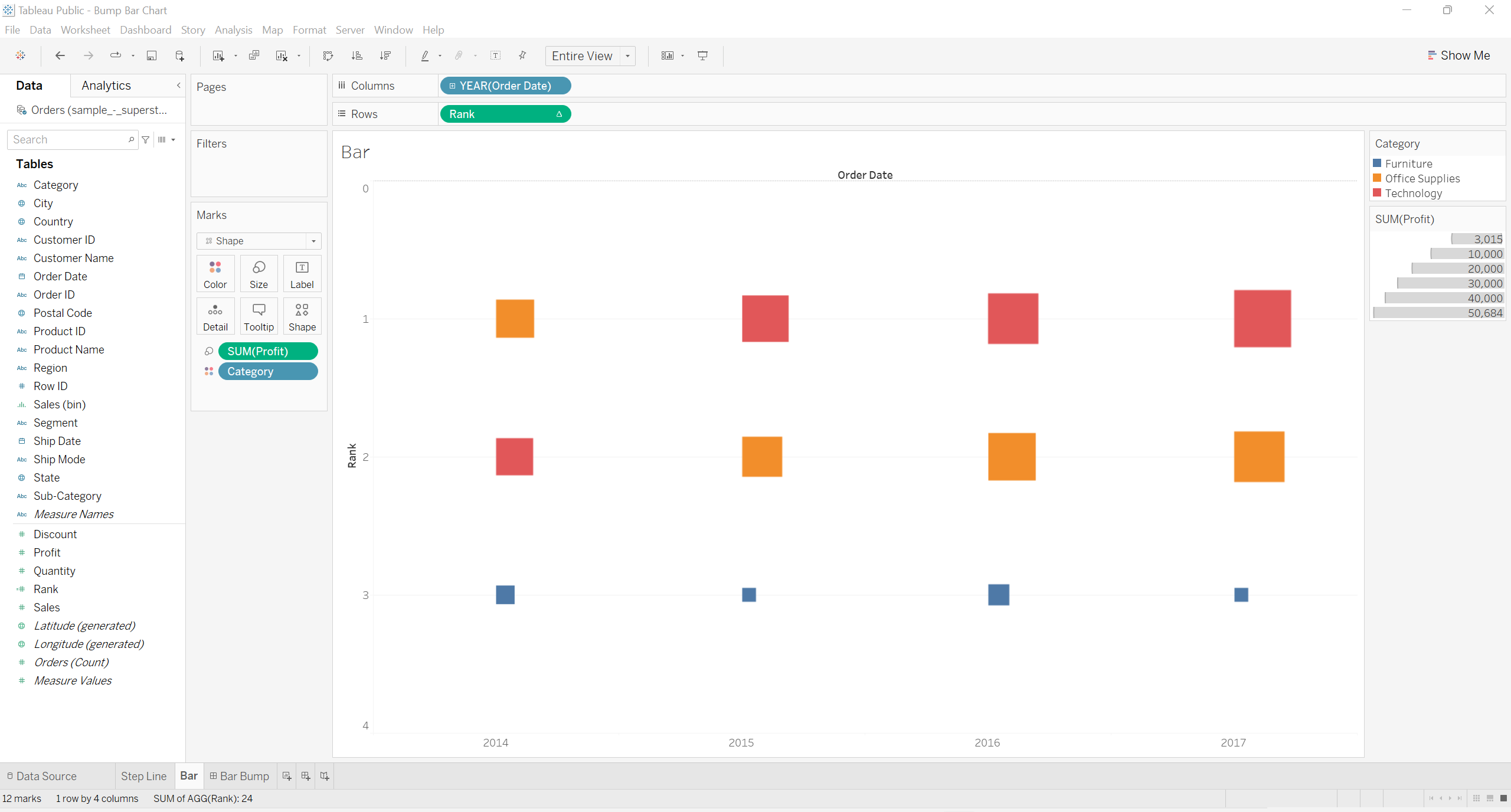Click the Sort Descending toolbar icon

pyautogui.click(x=385, y=55)
